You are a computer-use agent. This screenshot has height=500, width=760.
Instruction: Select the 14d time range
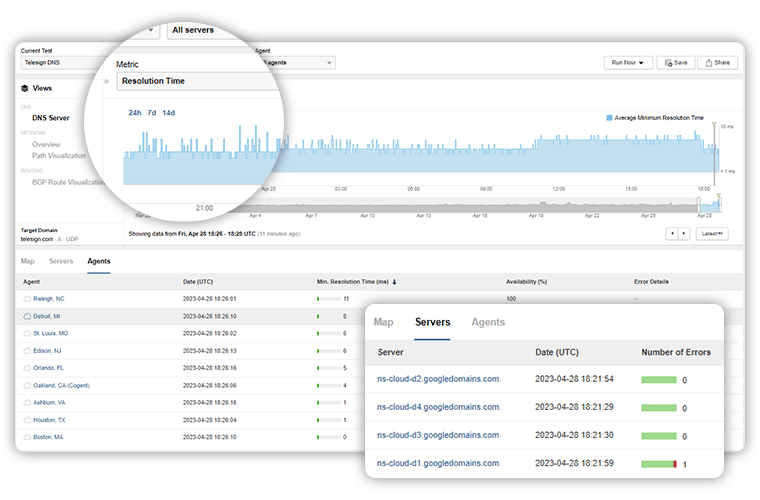[x=168, y=113]
